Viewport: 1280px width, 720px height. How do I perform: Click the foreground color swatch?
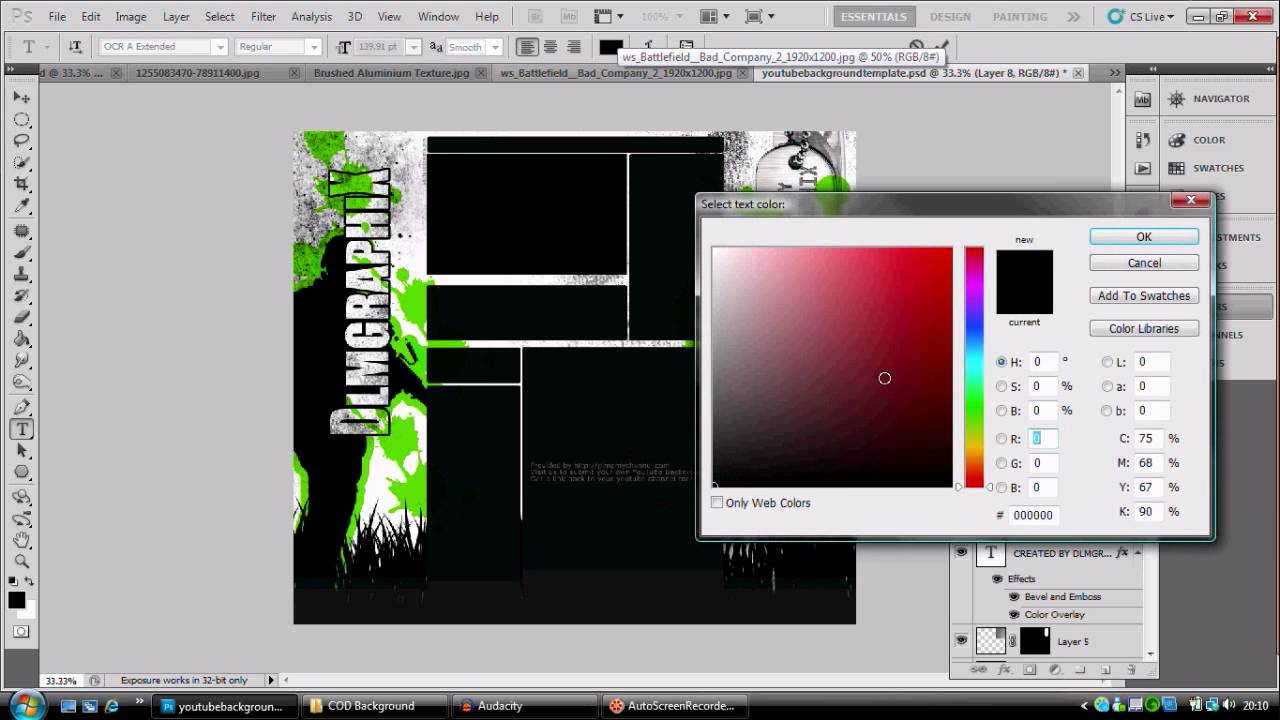point(17,600)
